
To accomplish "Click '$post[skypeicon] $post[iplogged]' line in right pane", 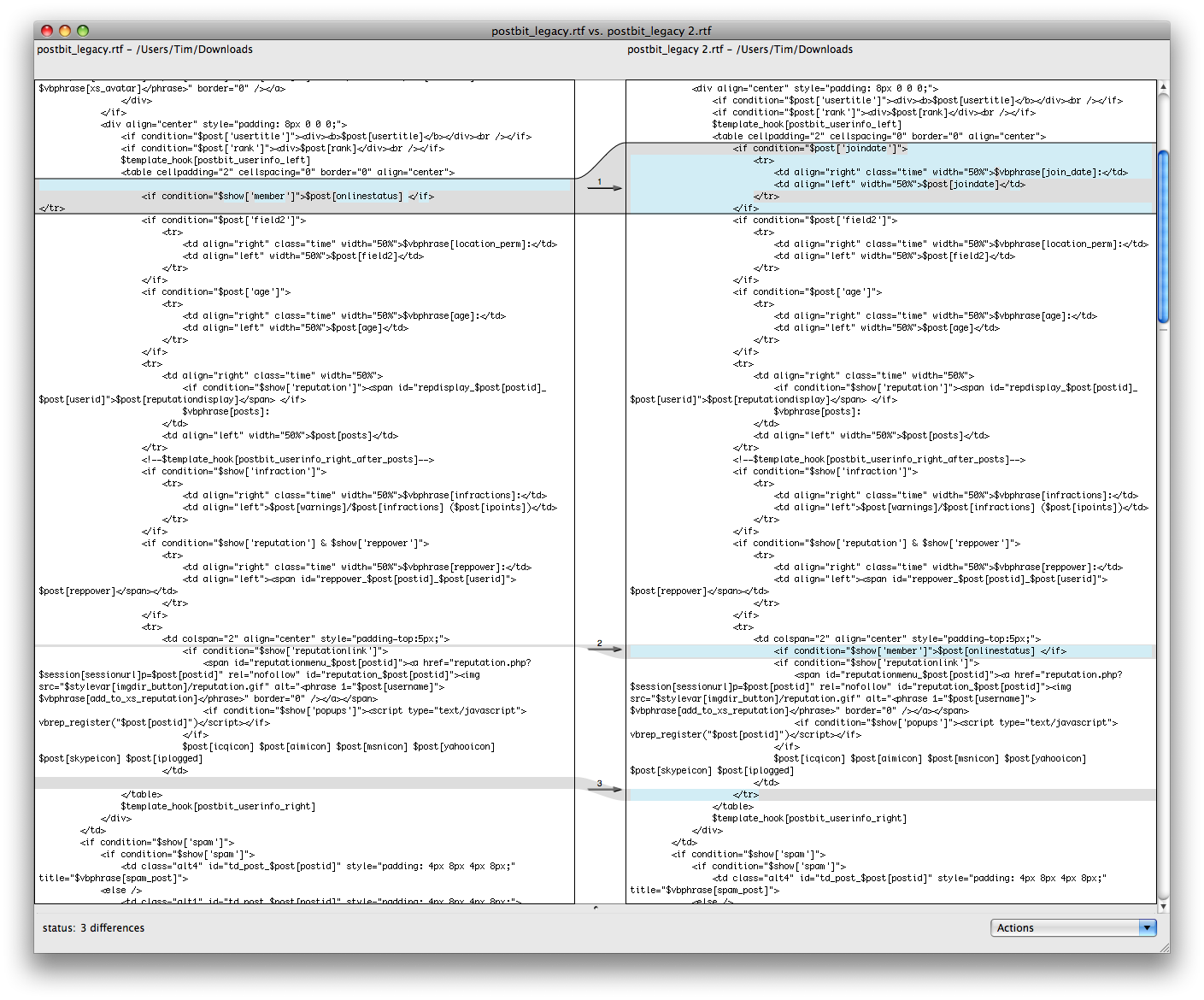I will point(712,770).
